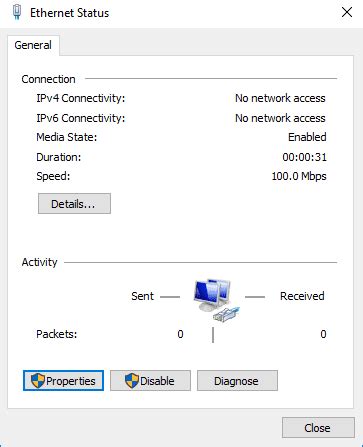Click the network computers activity icon
Screen dimensions: 363x447
click(212, 295)
